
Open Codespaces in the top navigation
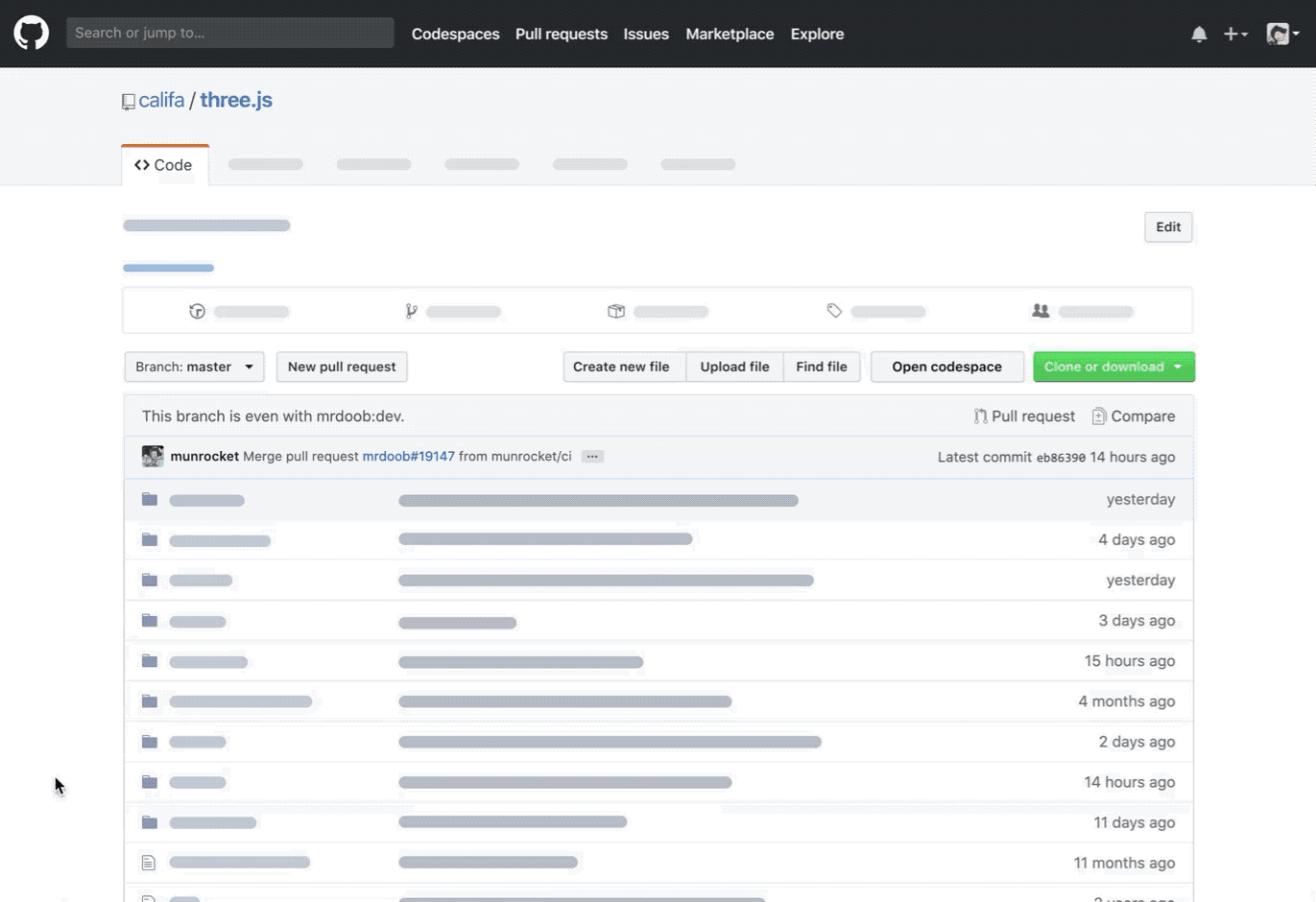point(456,34)
